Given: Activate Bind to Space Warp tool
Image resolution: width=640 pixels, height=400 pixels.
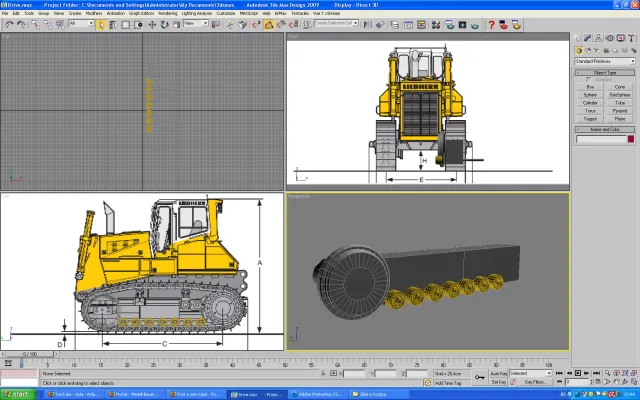Looking at the screenshot, I should click(x=60, y=25).
